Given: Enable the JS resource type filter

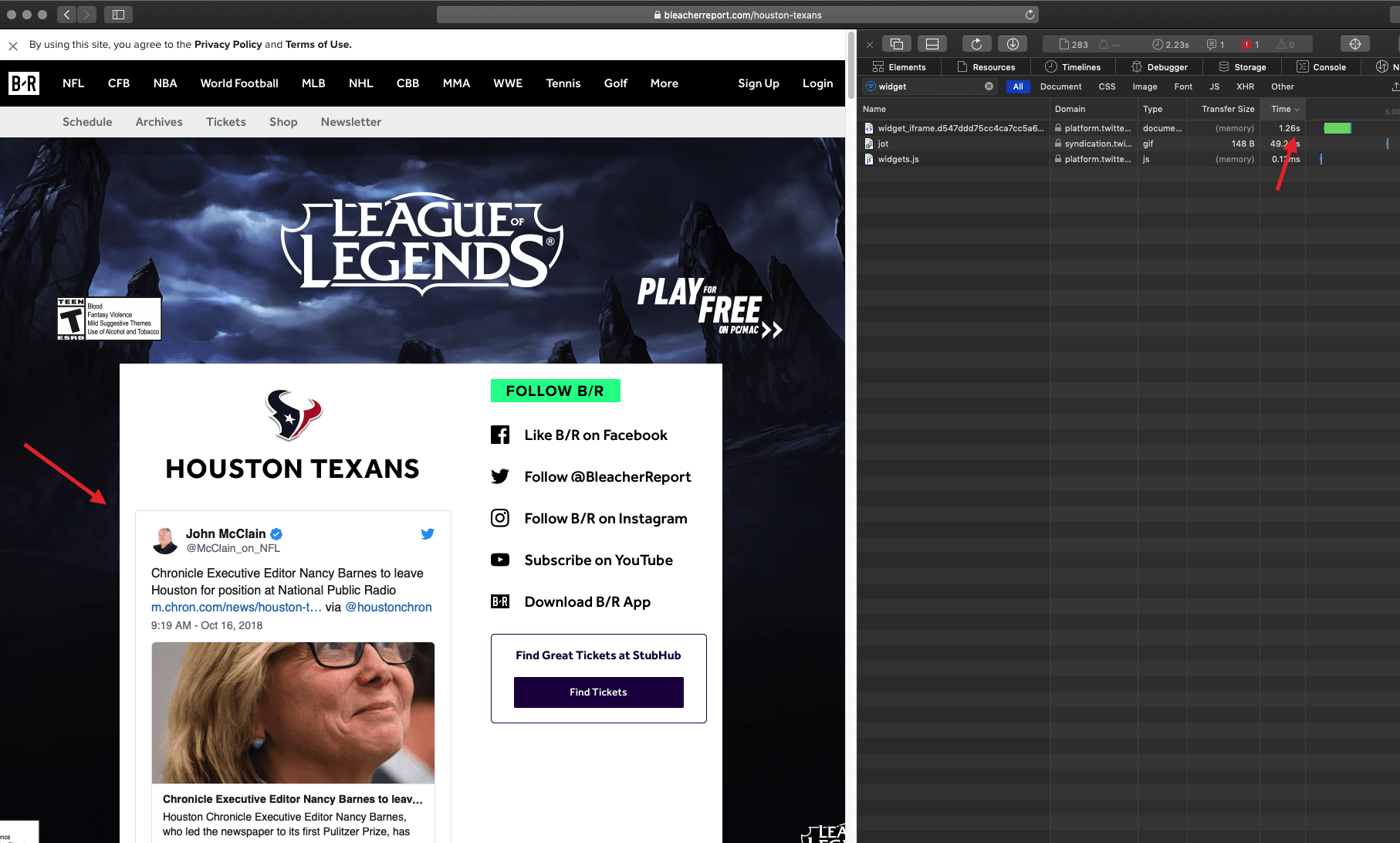Looking at the screenshot, I should click(1214, 86).
